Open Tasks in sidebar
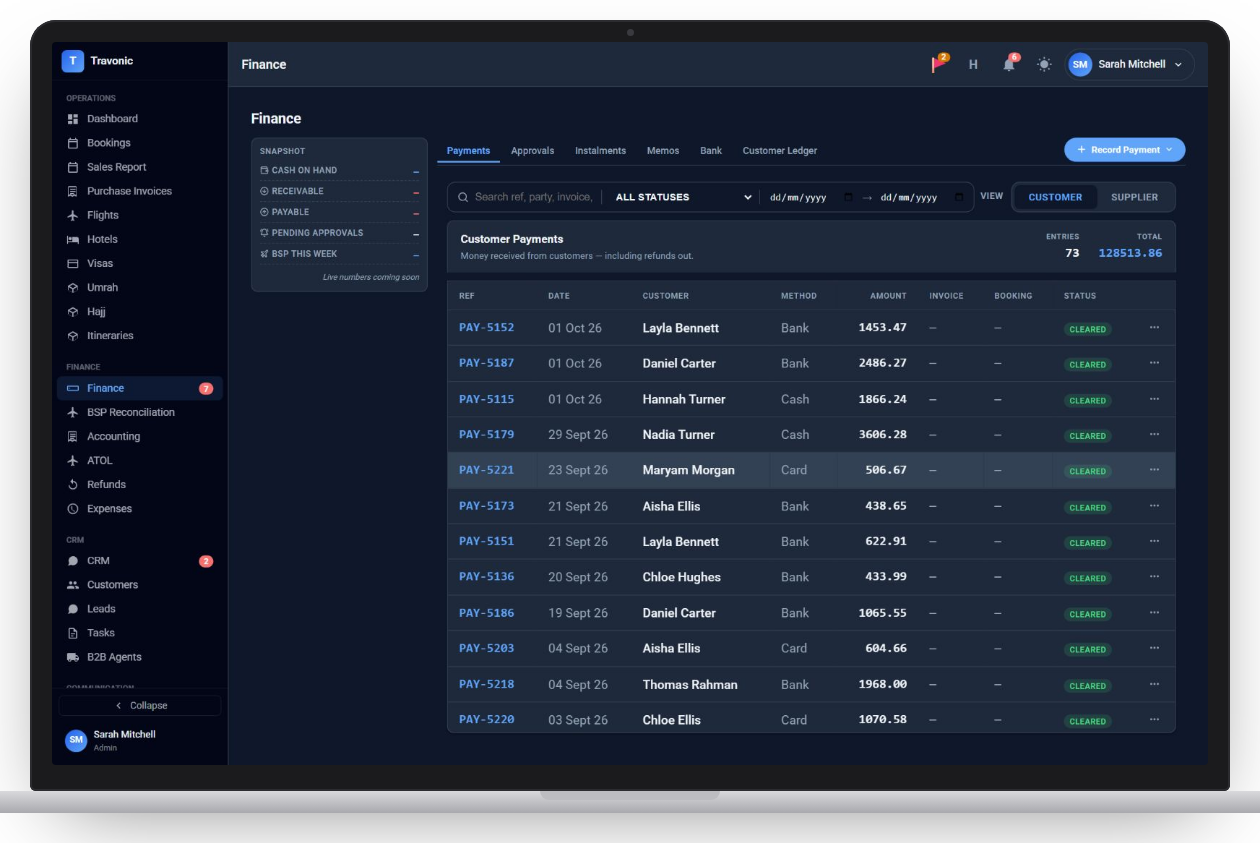The height and width of the screenshot is (843, 1260). 139,633
